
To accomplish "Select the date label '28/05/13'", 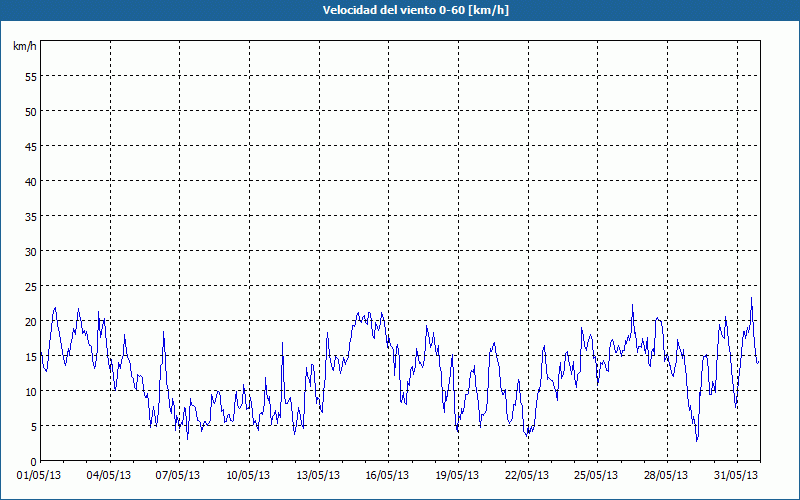I will tap(666, 475).
